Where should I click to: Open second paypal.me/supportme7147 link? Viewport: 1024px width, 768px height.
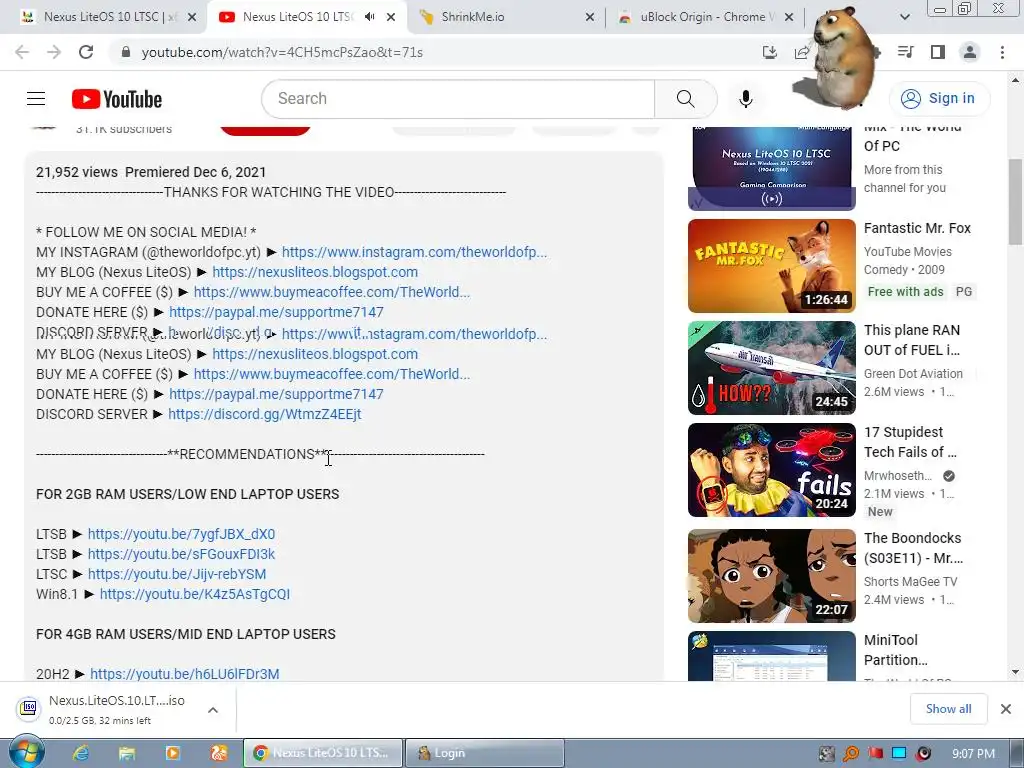coord(276,394)
